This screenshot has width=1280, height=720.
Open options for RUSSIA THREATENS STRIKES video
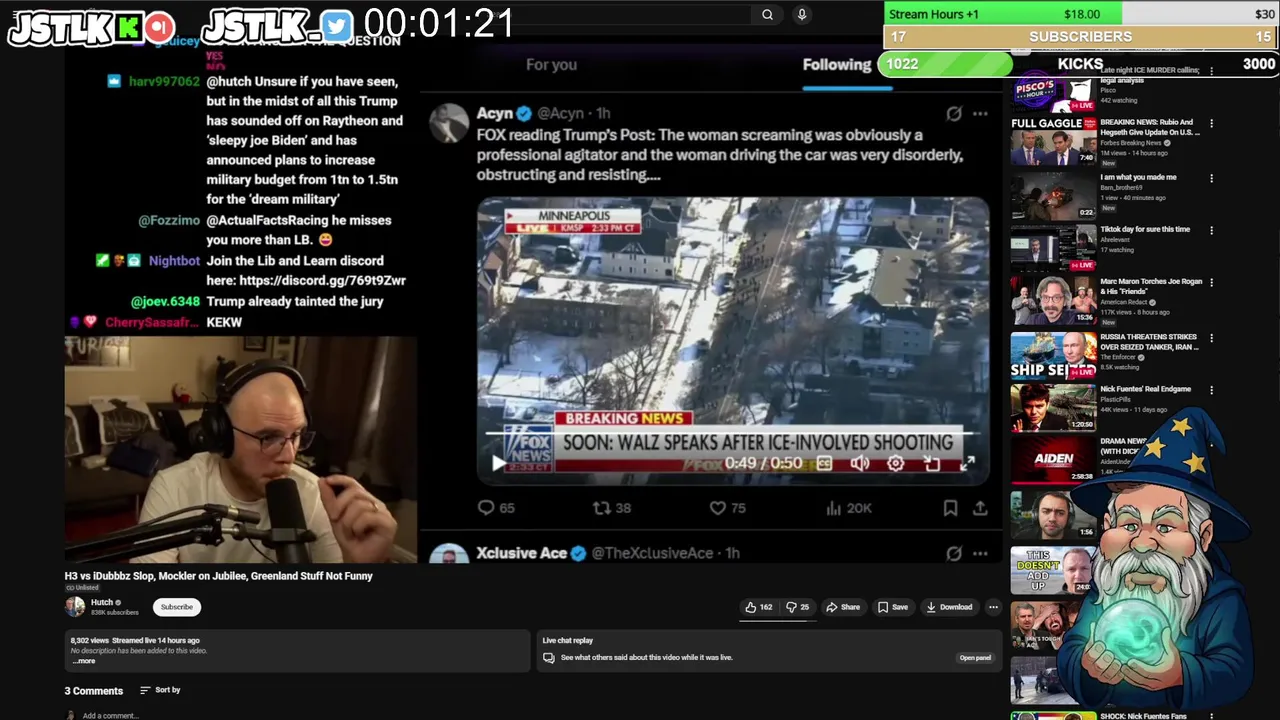1211,337
